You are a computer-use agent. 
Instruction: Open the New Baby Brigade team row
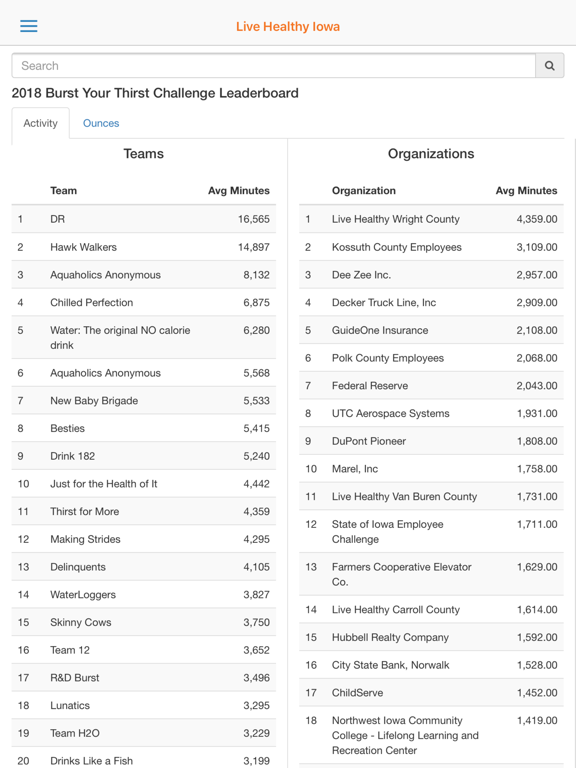click(144, 401)
